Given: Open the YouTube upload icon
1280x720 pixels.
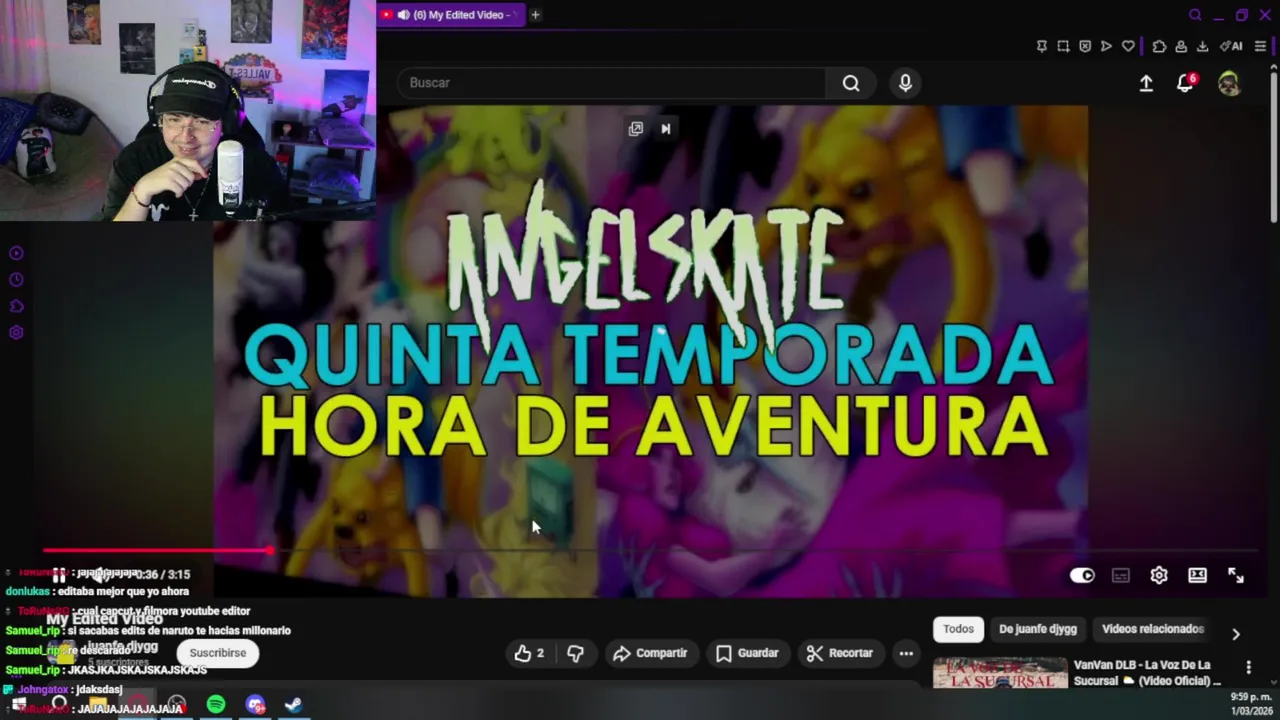Looking at the screenshot, I should (1146, 84).
